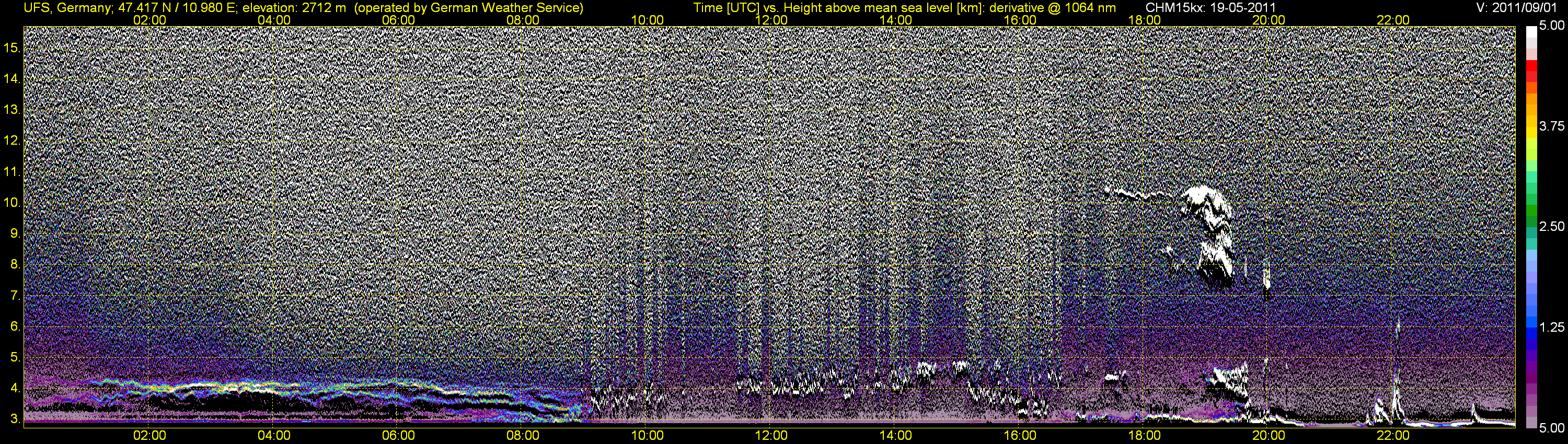The width and height of the screenshot is (1568, 444).
Task: Click the height axis label '9.'
Action: click(15, 233)
